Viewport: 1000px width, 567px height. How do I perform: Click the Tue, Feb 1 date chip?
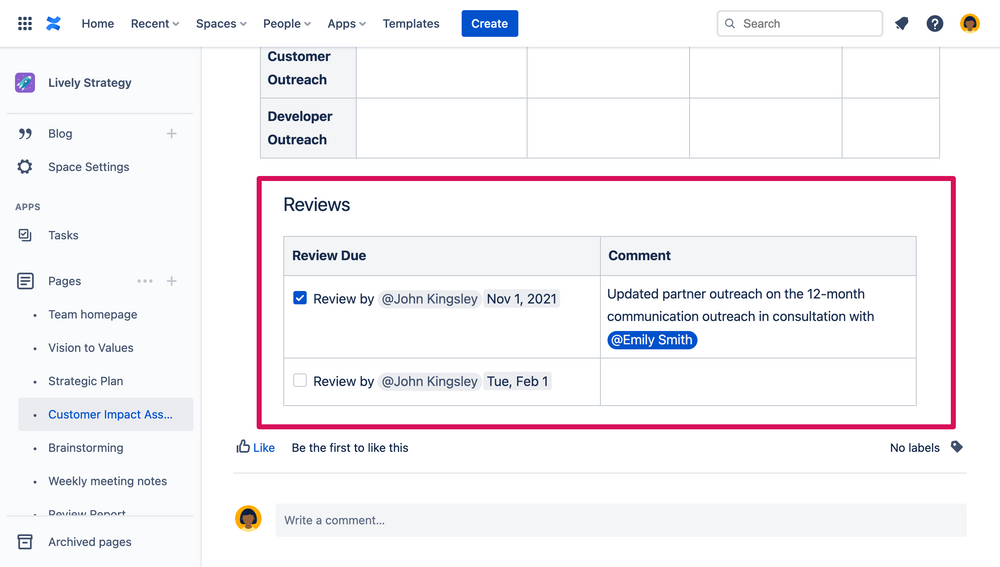click(517, 381)
